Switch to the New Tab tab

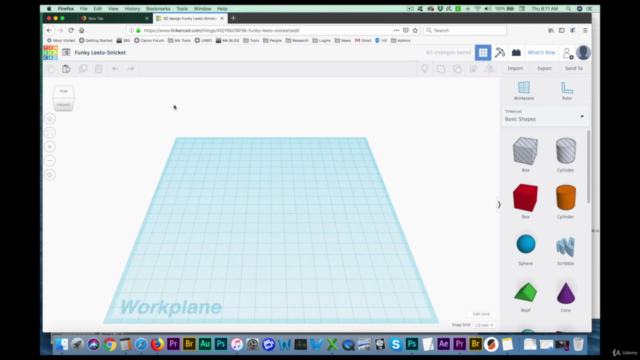(115, 18)
